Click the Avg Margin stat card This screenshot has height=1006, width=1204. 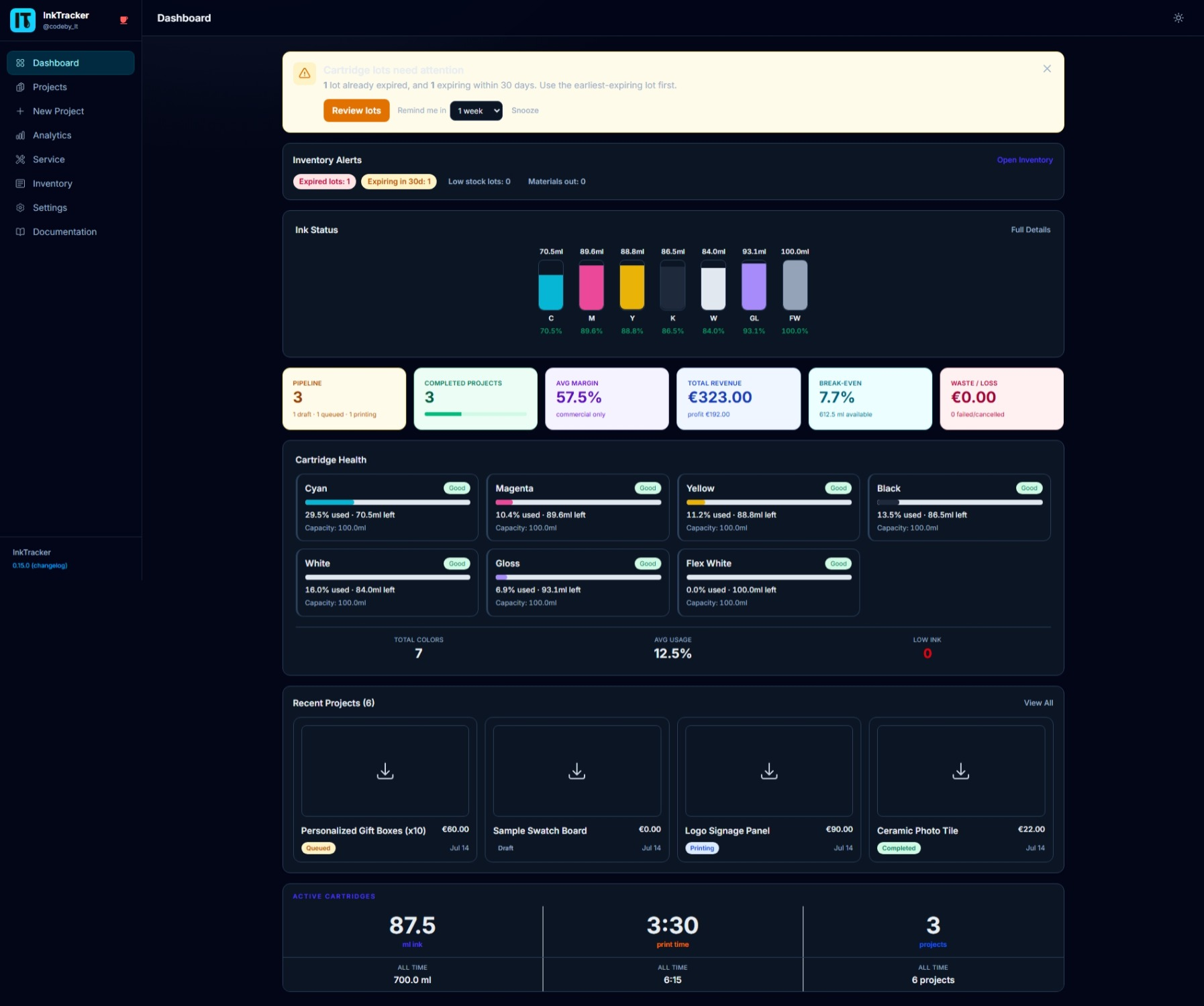click(607, 399)
